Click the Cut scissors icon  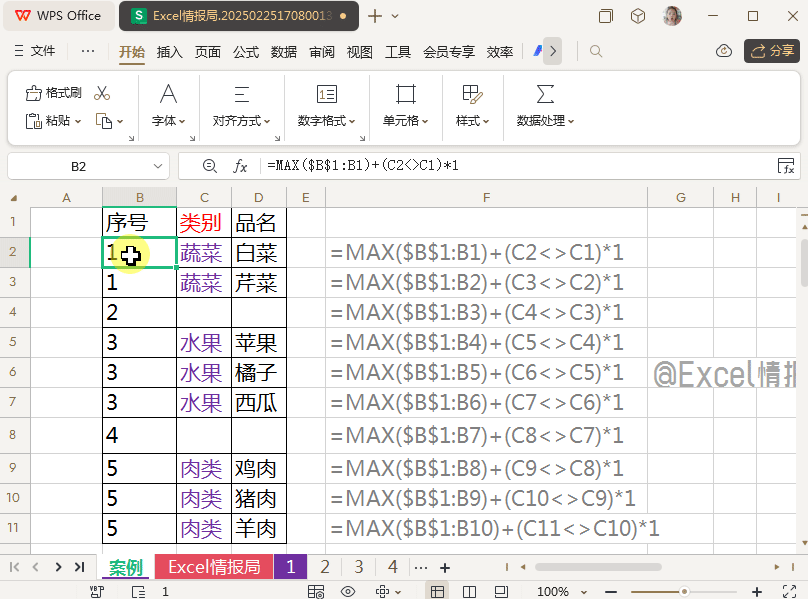[101, 93]
